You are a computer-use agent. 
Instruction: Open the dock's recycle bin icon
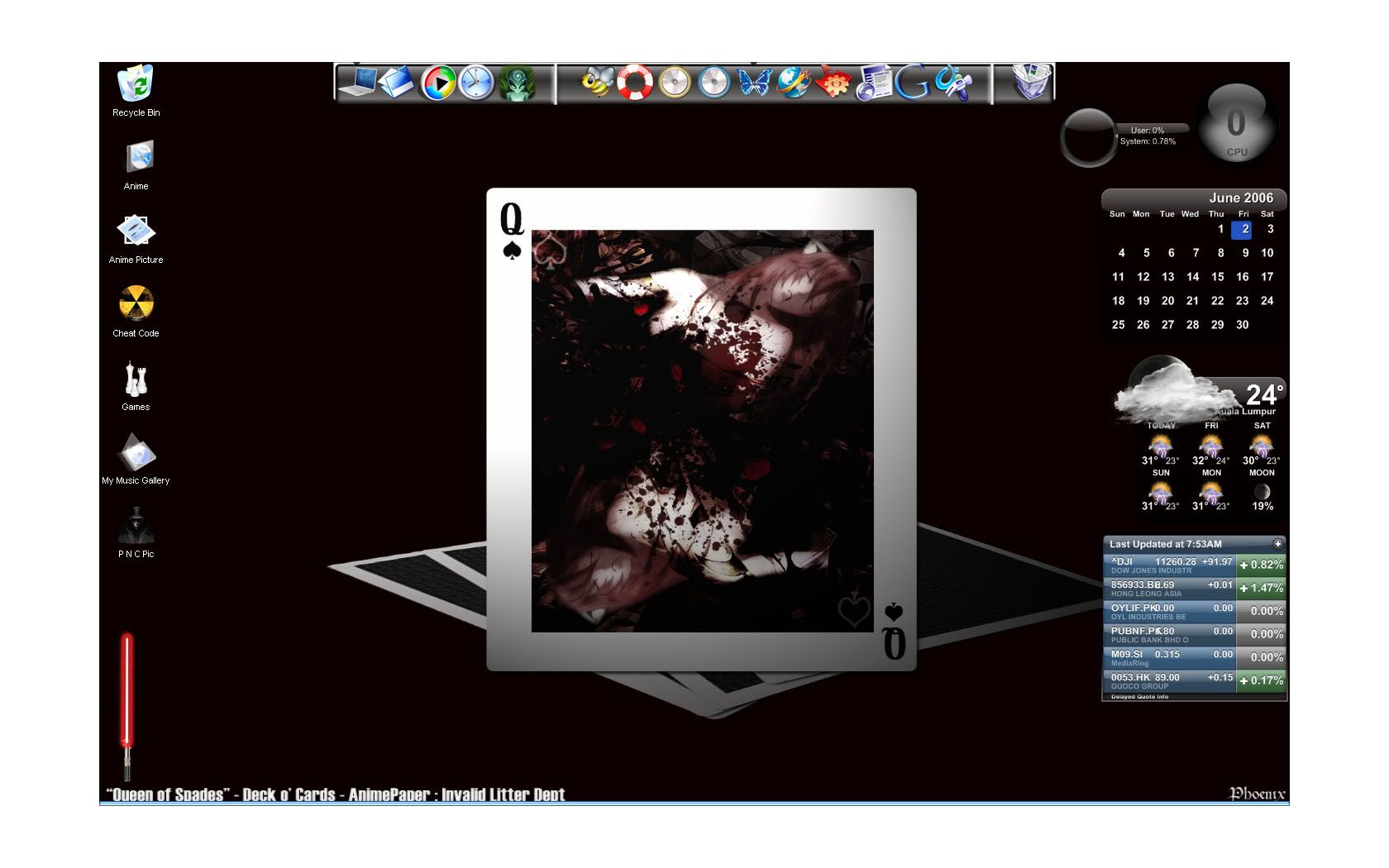pyautogui.click(x=1031, y=83)
